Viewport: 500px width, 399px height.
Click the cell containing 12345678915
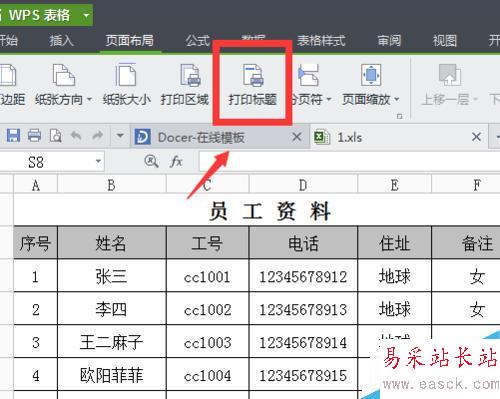point(303,375)
